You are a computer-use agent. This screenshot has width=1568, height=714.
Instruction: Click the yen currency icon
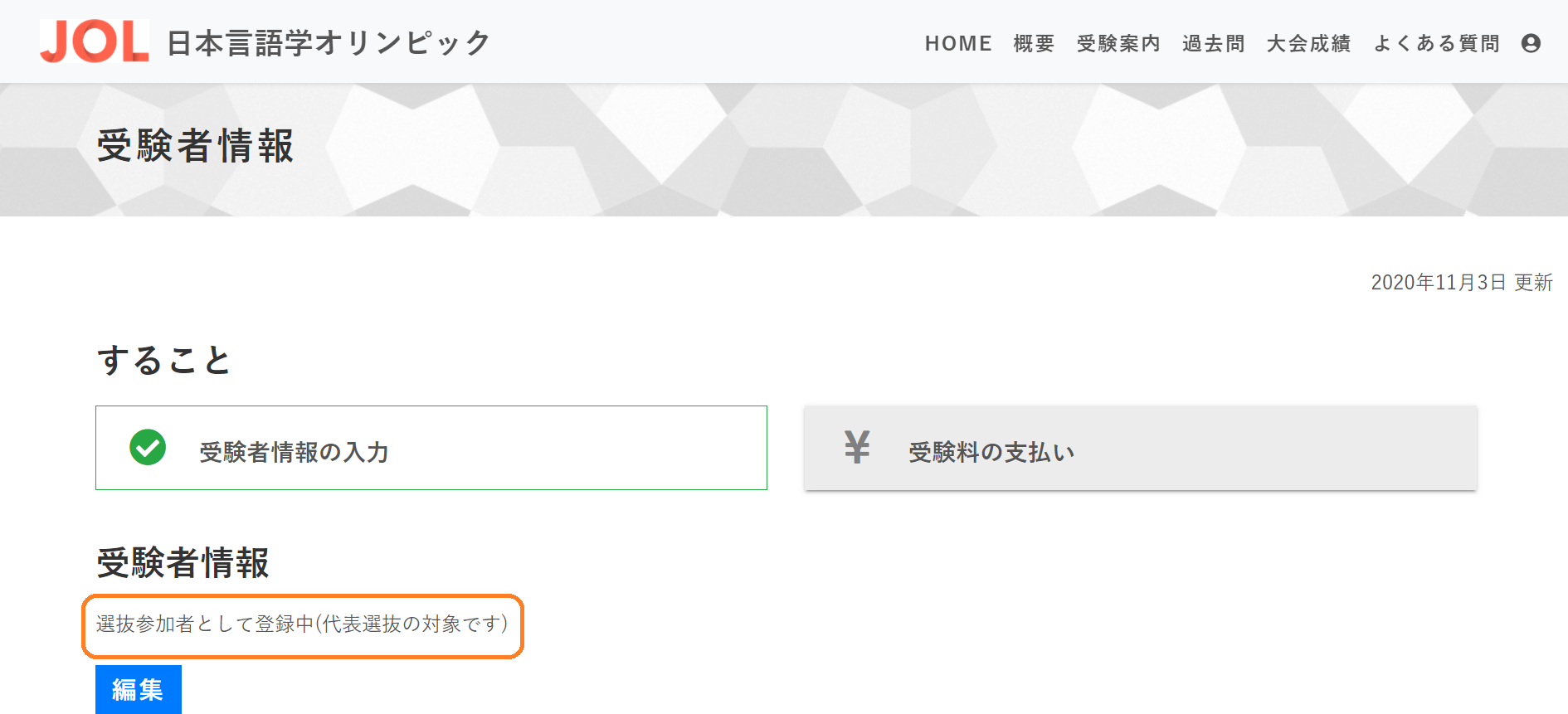click(x=857, y=448)
